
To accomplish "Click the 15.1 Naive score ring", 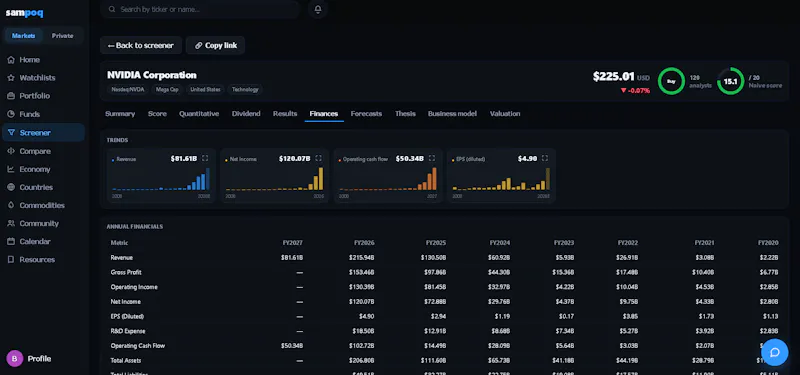I will coord(730,81).
